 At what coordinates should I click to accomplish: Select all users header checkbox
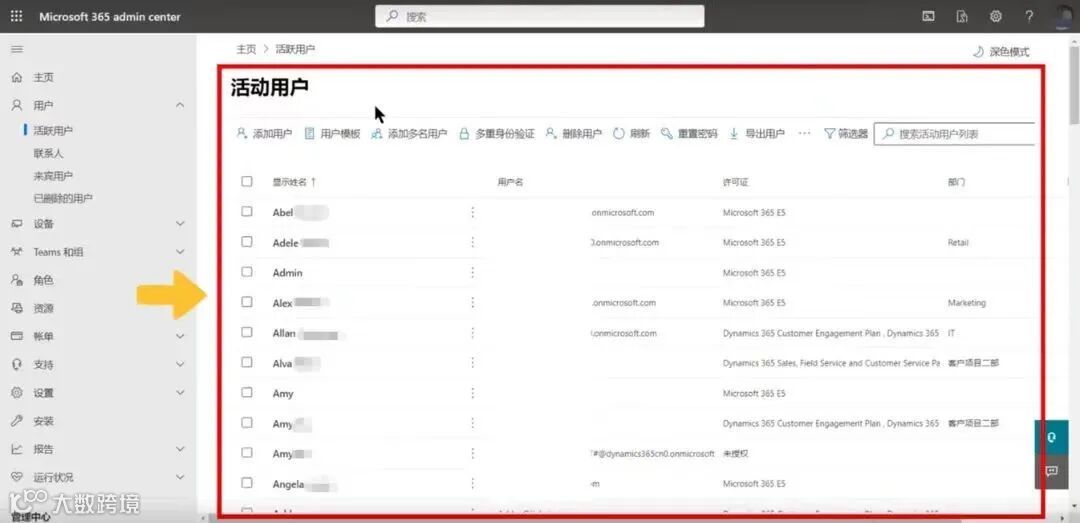coord(247,181)
